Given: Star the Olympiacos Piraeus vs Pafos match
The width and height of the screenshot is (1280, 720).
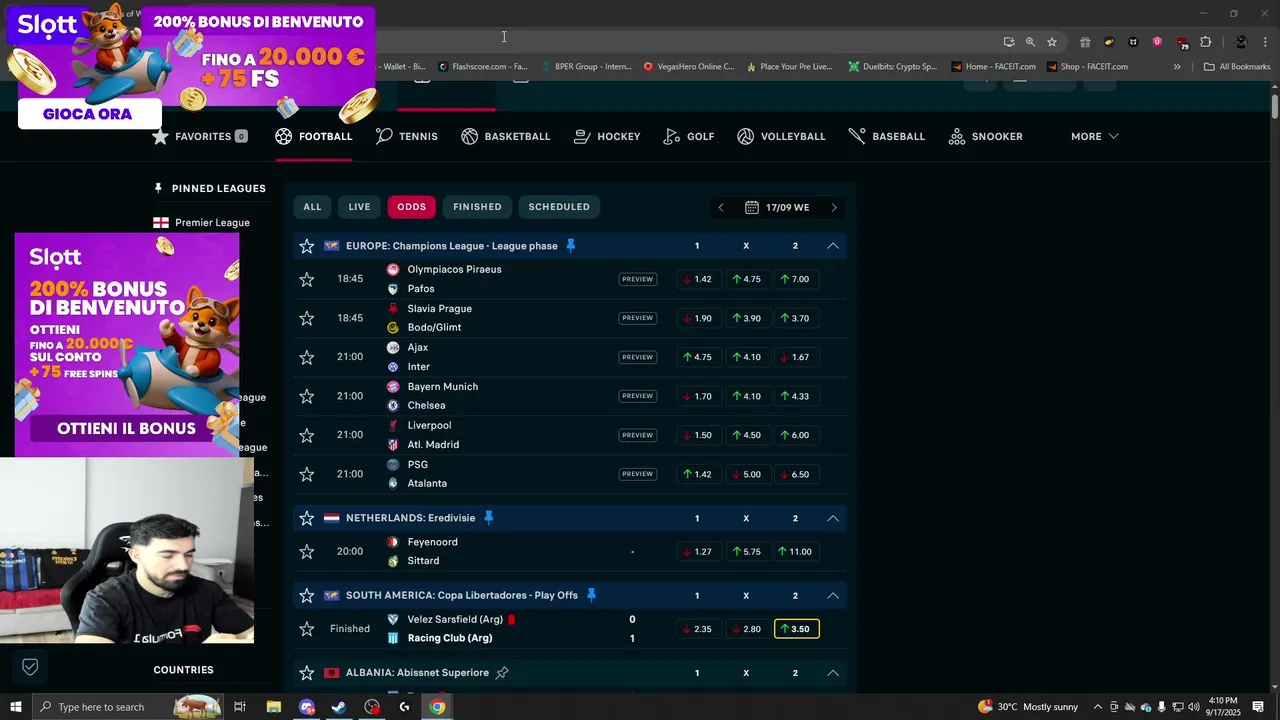Looking at the screenshot, I should 307,279.
